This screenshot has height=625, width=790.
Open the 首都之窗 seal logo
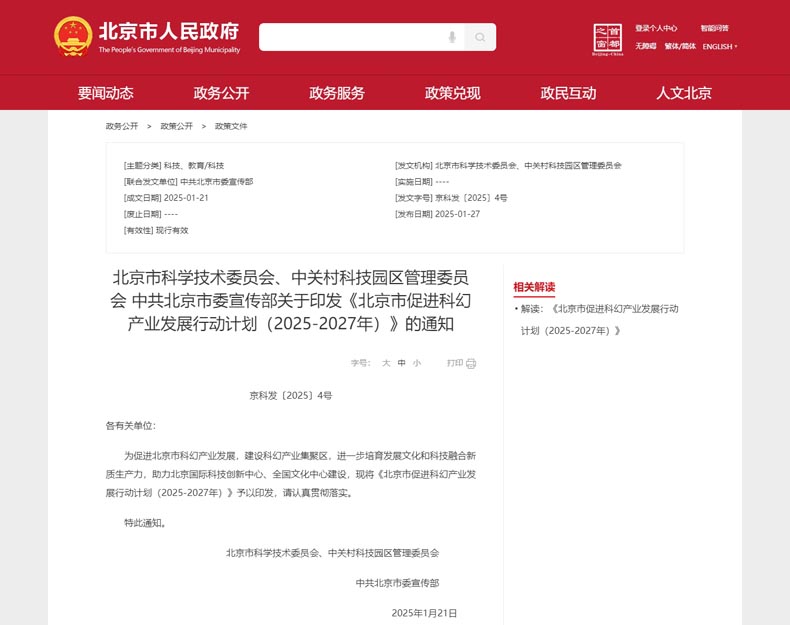coord(607,39)
